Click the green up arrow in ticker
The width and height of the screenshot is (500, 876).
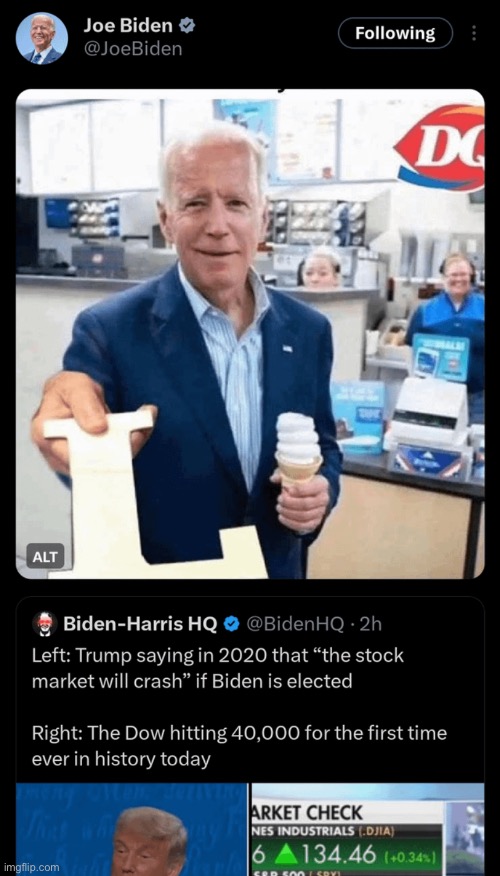point(284,855)
